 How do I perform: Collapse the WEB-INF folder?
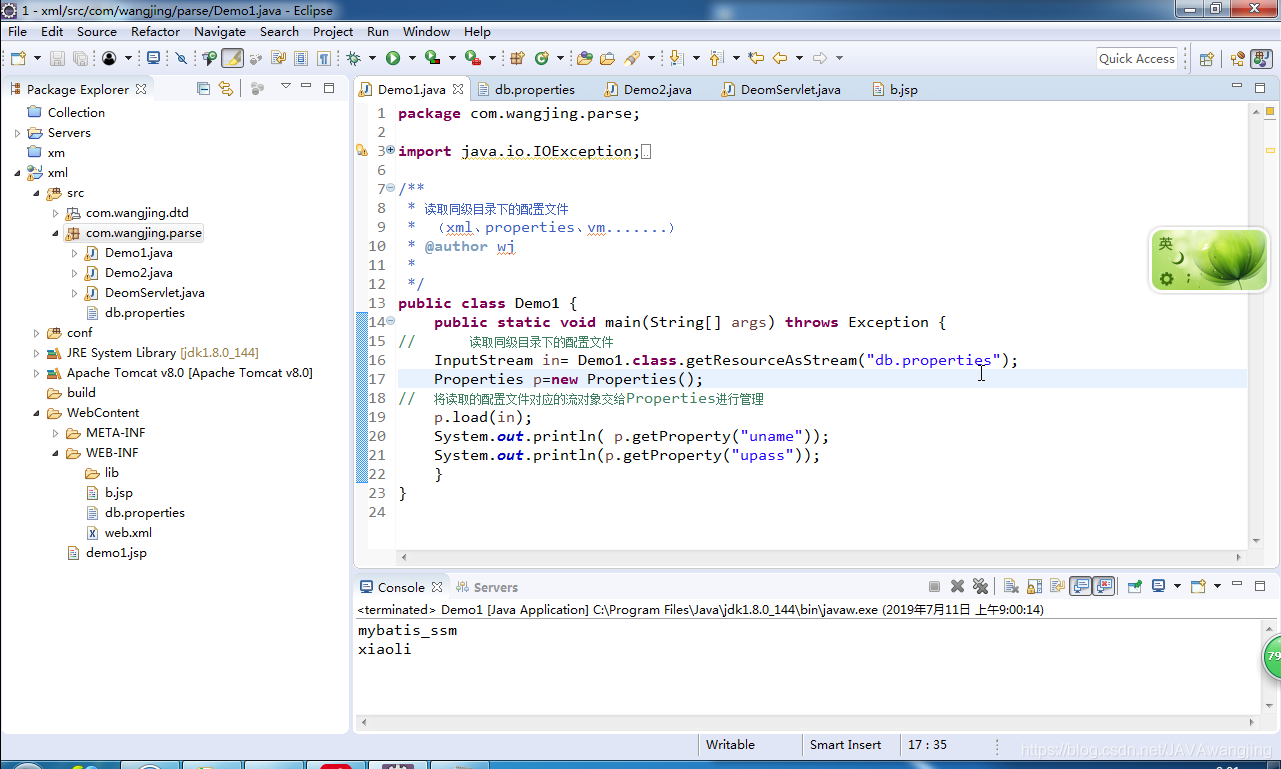pos(55,453)
